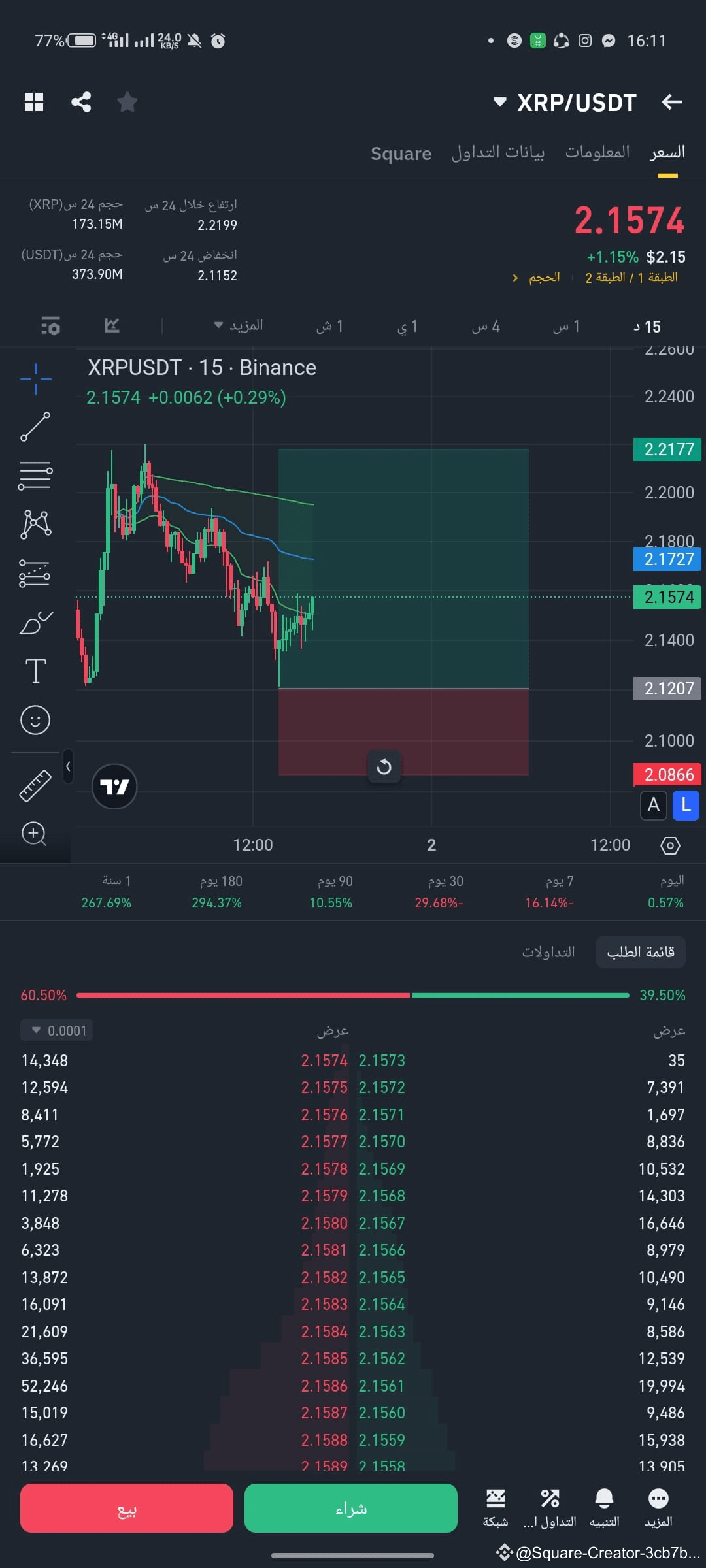This screenshot has height=1568, width=706.
Task: Open the XRP/USDT pair selector
Action: click(x=565, y=103)
